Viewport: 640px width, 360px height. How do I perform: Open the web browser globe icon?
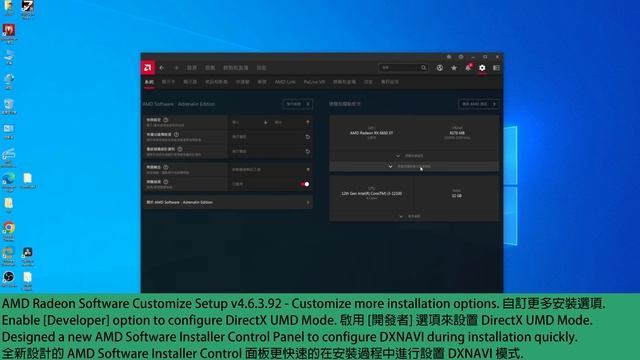(x=440, y=68)
